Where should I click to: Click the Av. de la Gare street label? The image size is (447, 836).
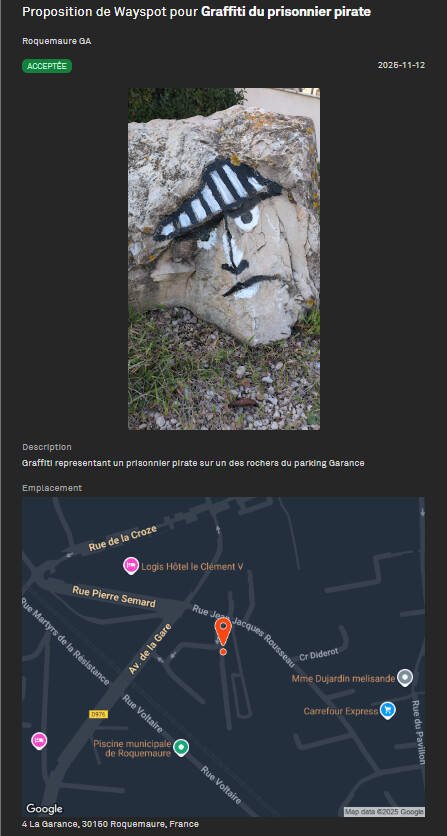pos(151,648)
